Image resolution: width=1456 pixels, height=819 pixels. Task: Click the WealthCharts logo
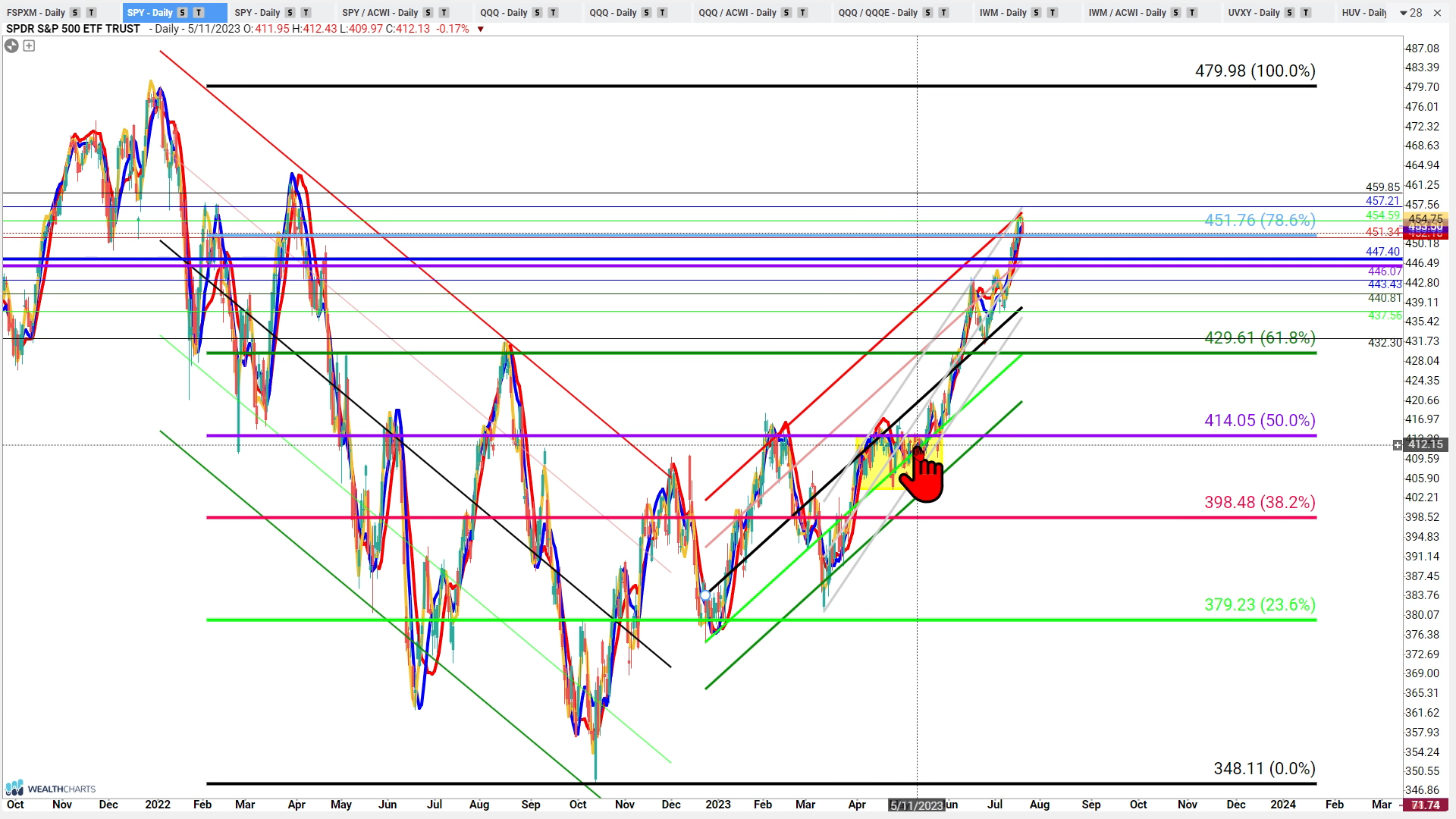50,789
